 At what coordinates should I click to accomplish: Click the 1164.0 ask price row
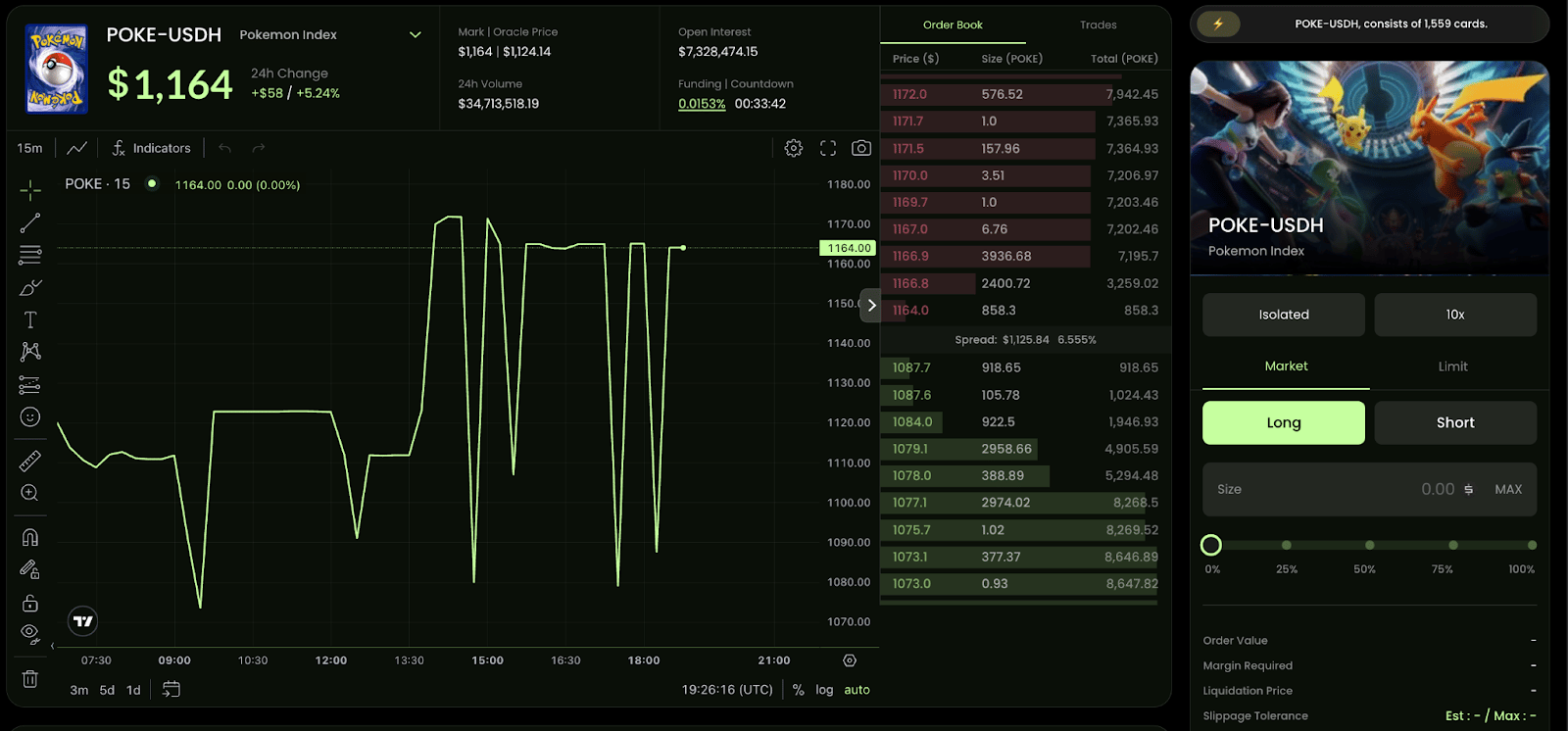1025,310
